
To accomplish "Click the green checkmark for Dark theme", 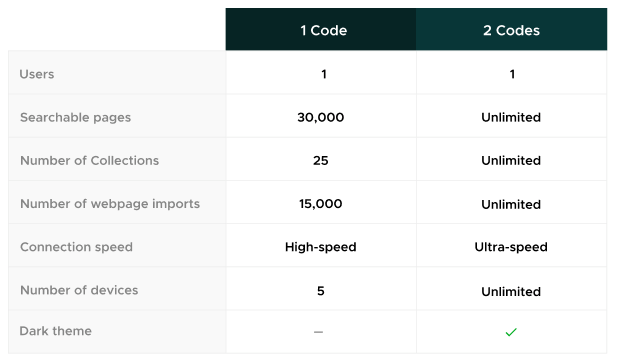I will pyautogui.click(x=511, y=332).
